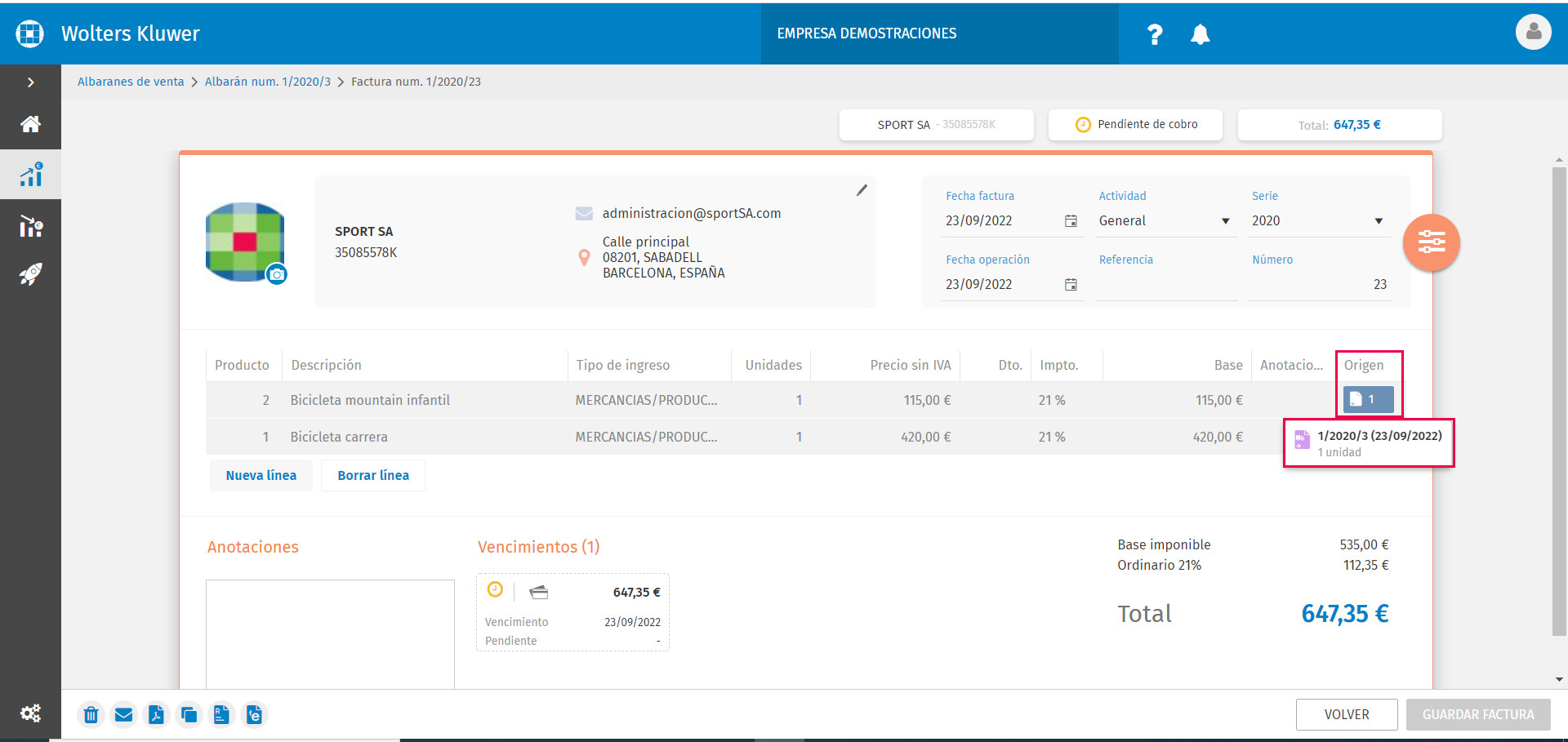Export invoice to PDF
Screen dimensions: 1568x742
pyautogui.click(x=156, y=715)
